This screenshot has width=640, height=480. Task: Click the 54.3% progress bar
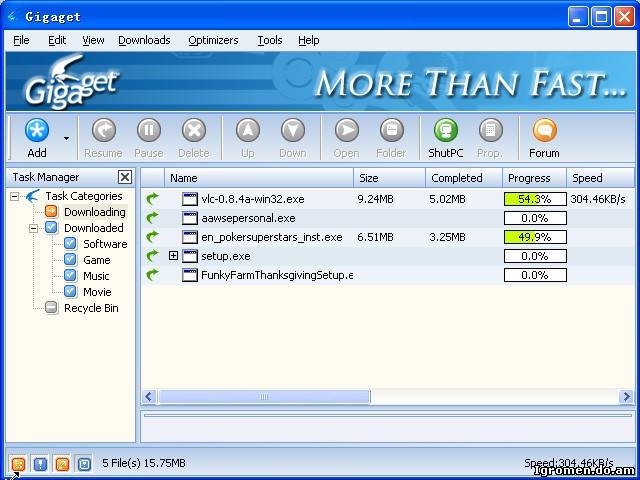click(535, 199)
